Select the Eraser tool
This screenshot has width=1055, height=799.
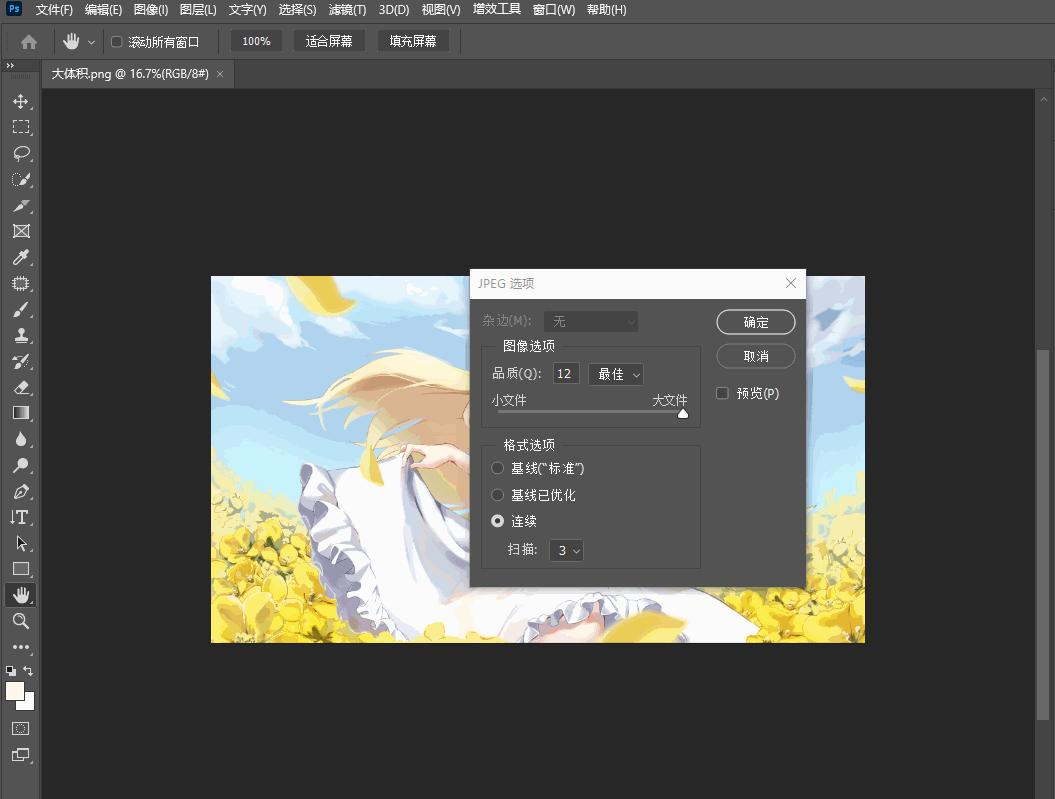(21, 387)
